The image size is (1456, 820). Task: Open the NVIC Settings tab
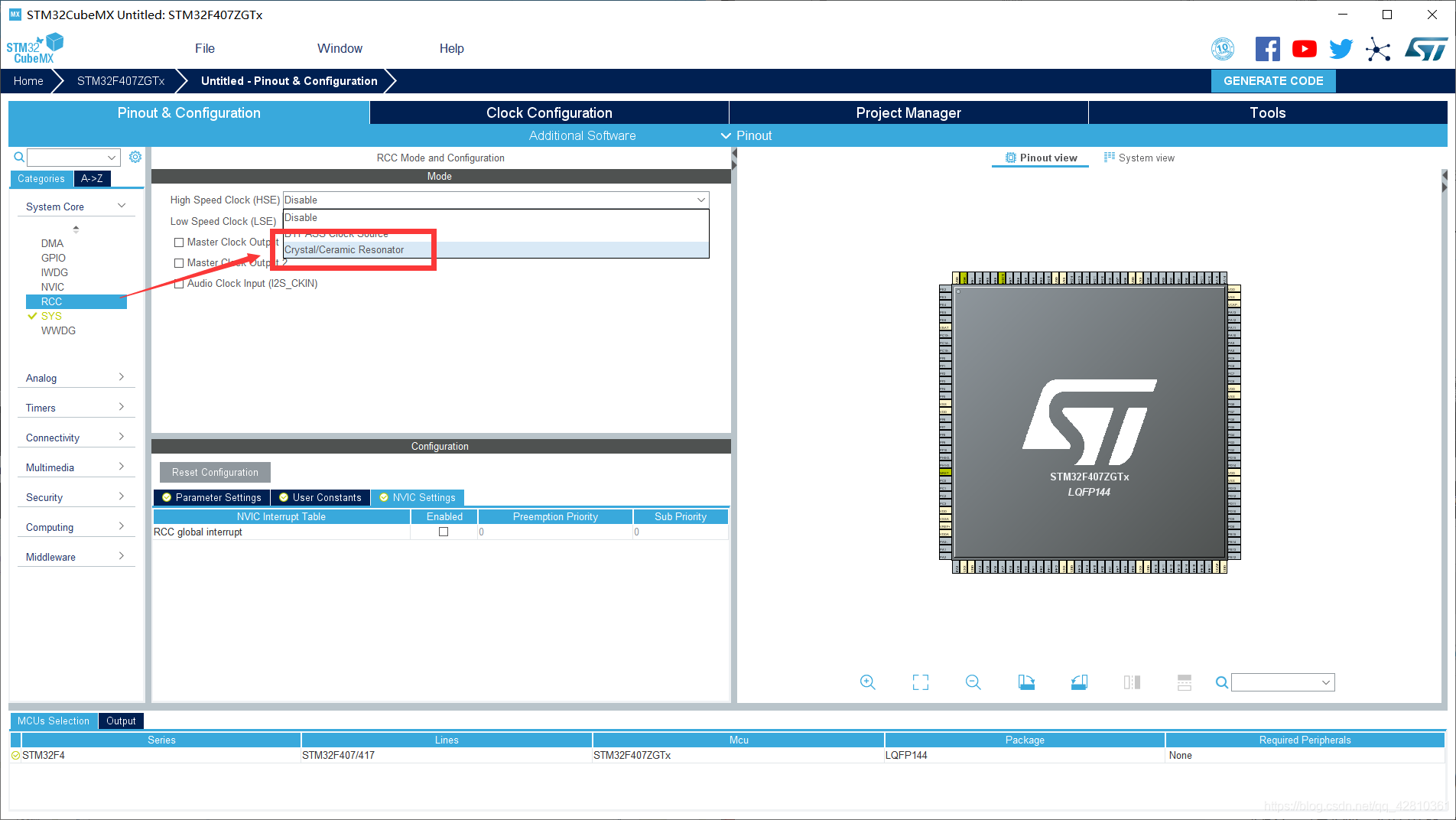click(x=418, y=497)
